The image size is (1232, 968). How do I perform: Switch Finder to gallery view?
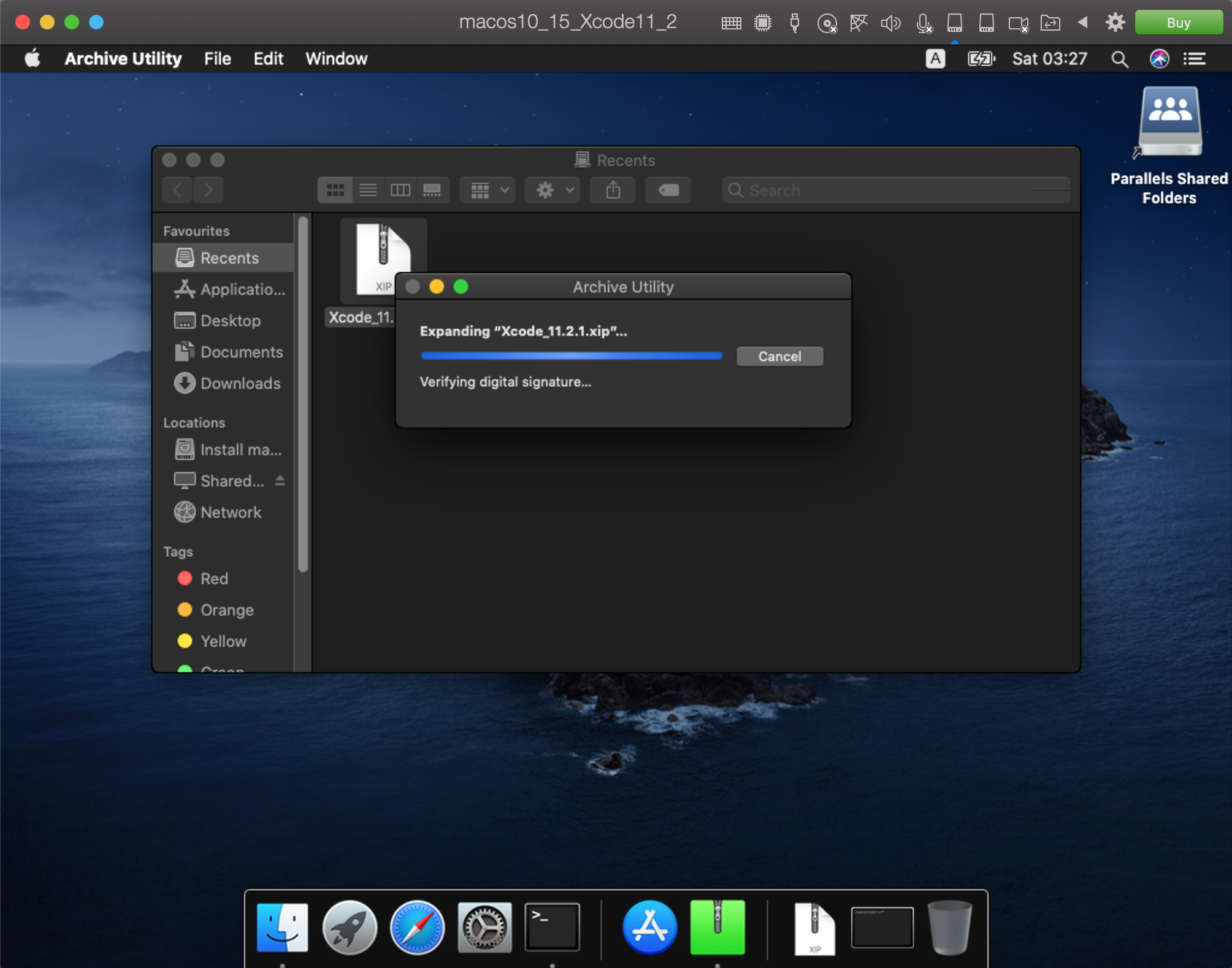pyautogui.click(x=432, y=190)
